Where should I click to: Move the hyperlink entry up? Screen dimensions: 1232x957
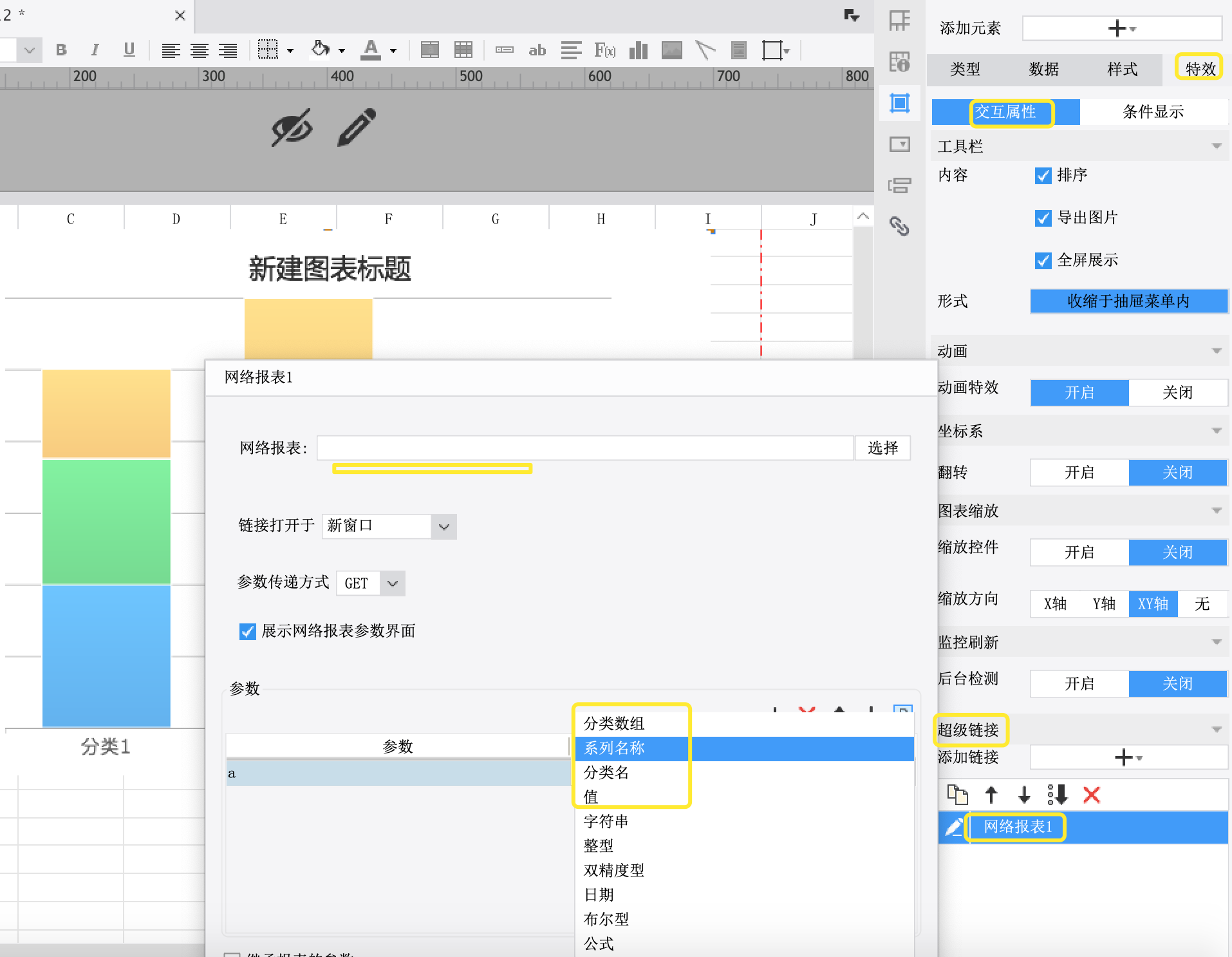(991, 795)
